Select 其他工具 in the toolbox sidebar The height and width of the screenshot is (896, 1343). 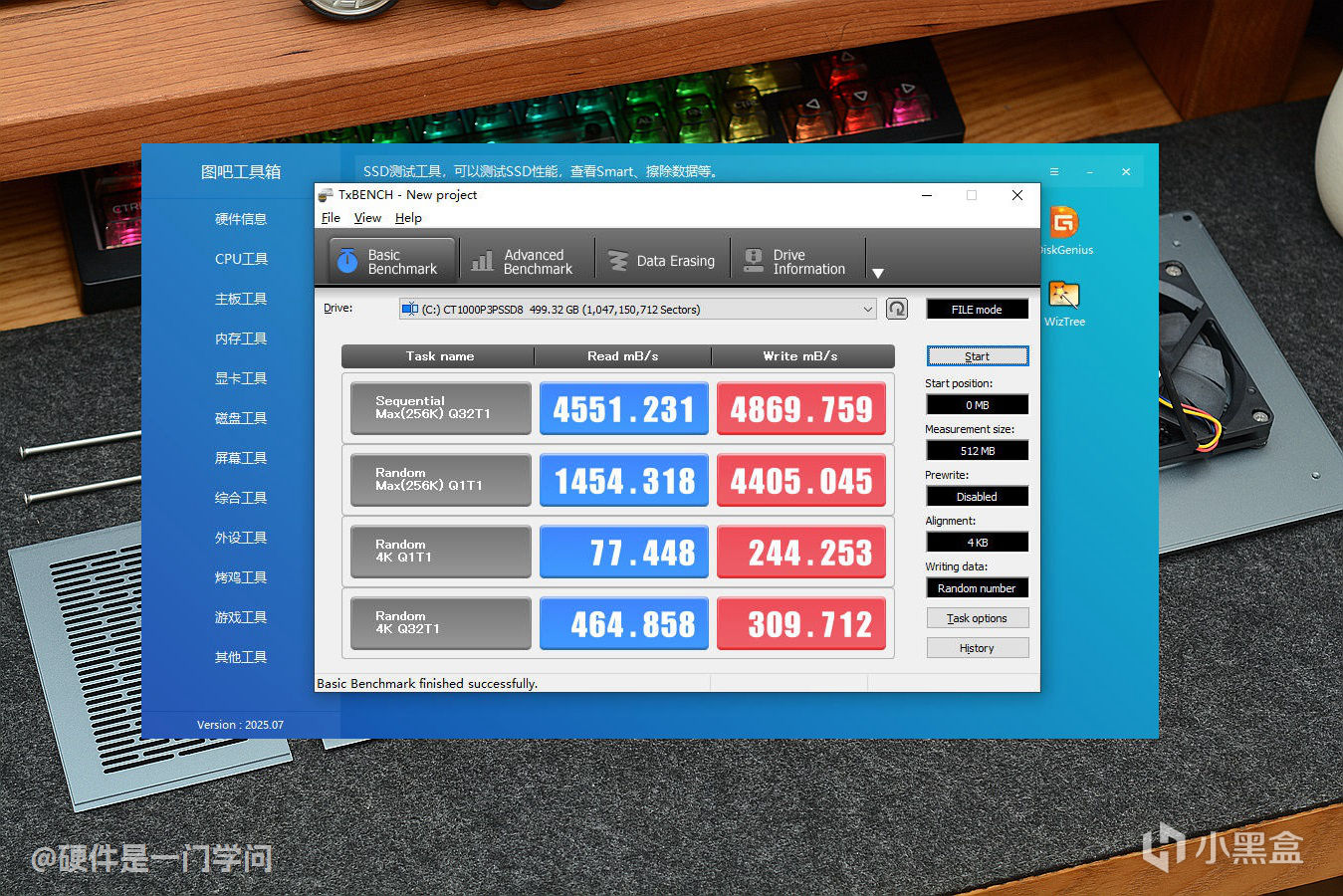(241, 657)
